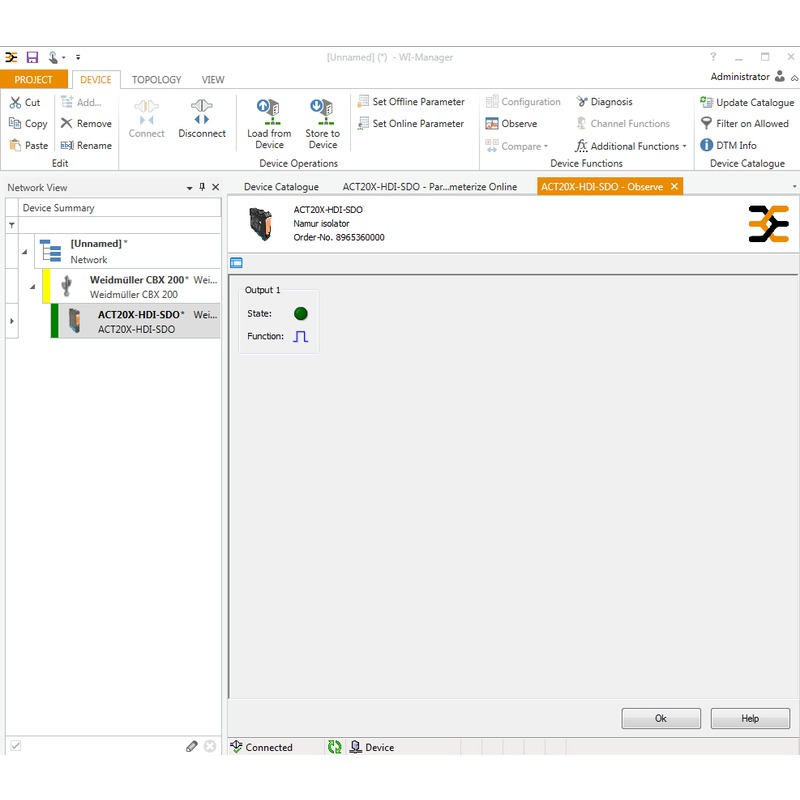Click the Add device button

82,102
